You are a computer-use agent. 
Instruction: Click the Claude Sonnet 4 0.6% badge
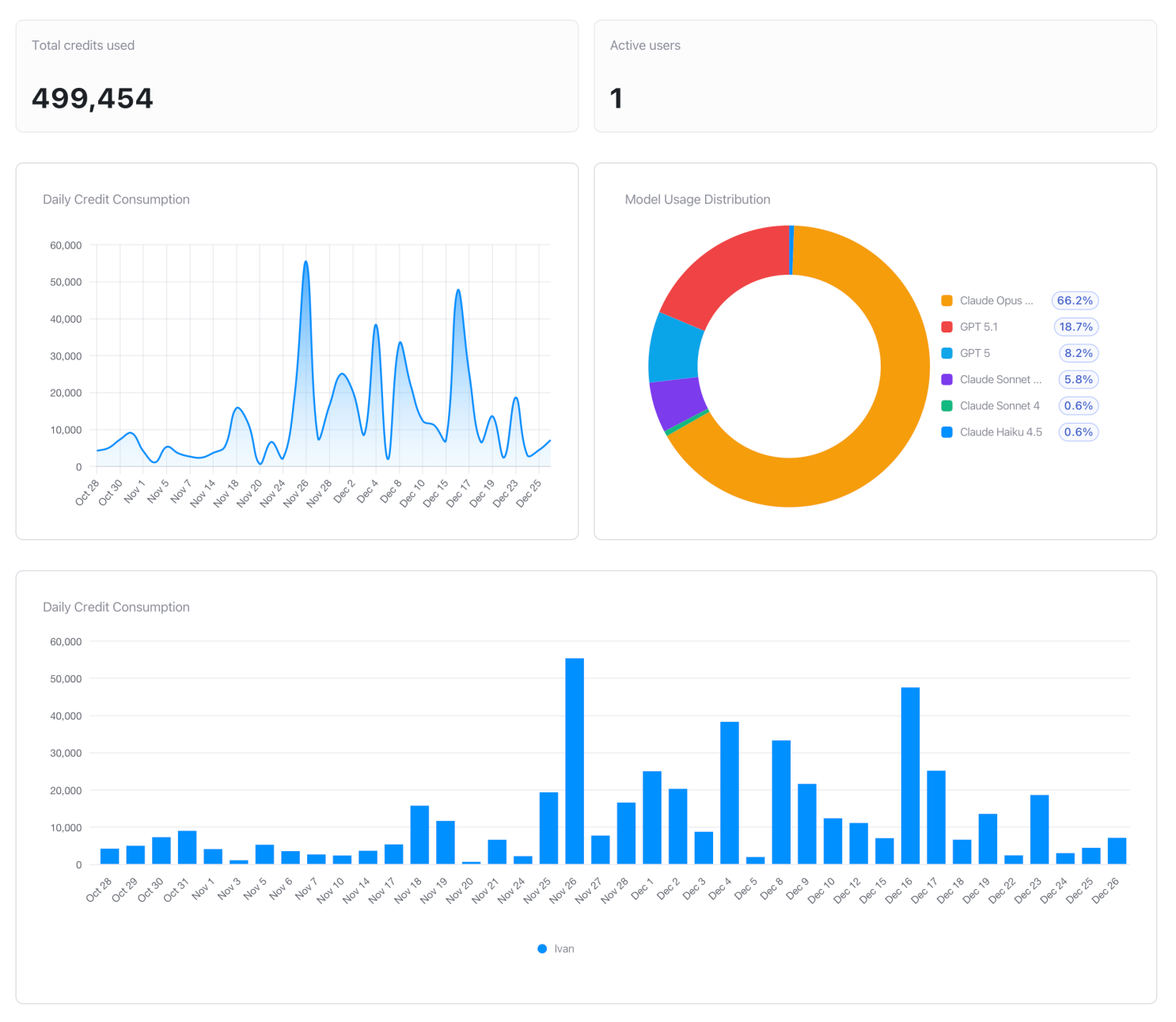[1078, 406]
